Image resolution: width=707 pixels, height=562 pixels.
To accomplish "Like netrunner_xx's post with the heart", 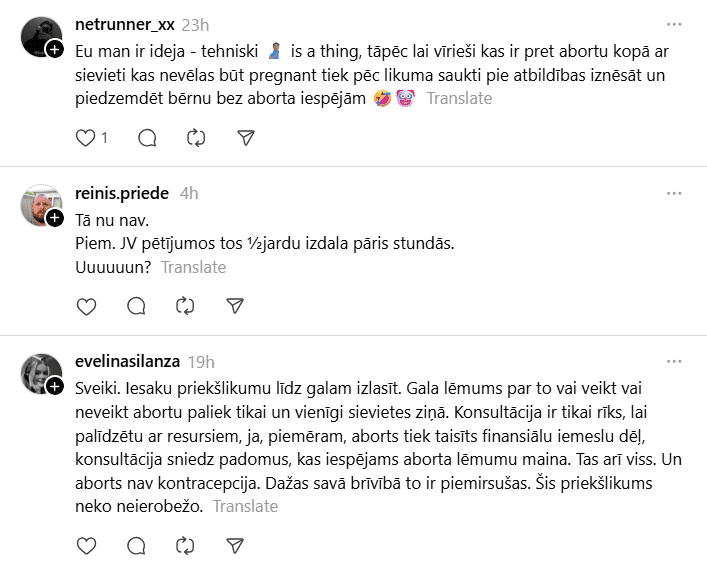I will 86,137.
